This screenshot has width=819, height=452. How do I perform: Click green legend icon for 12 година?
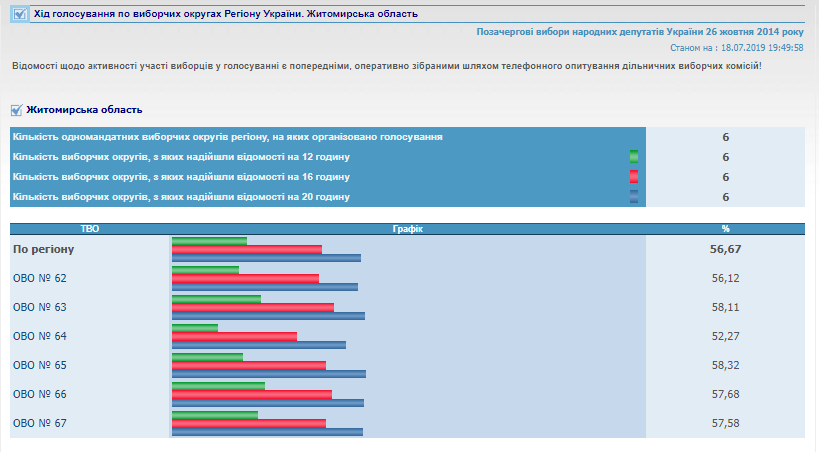point(634,157)
